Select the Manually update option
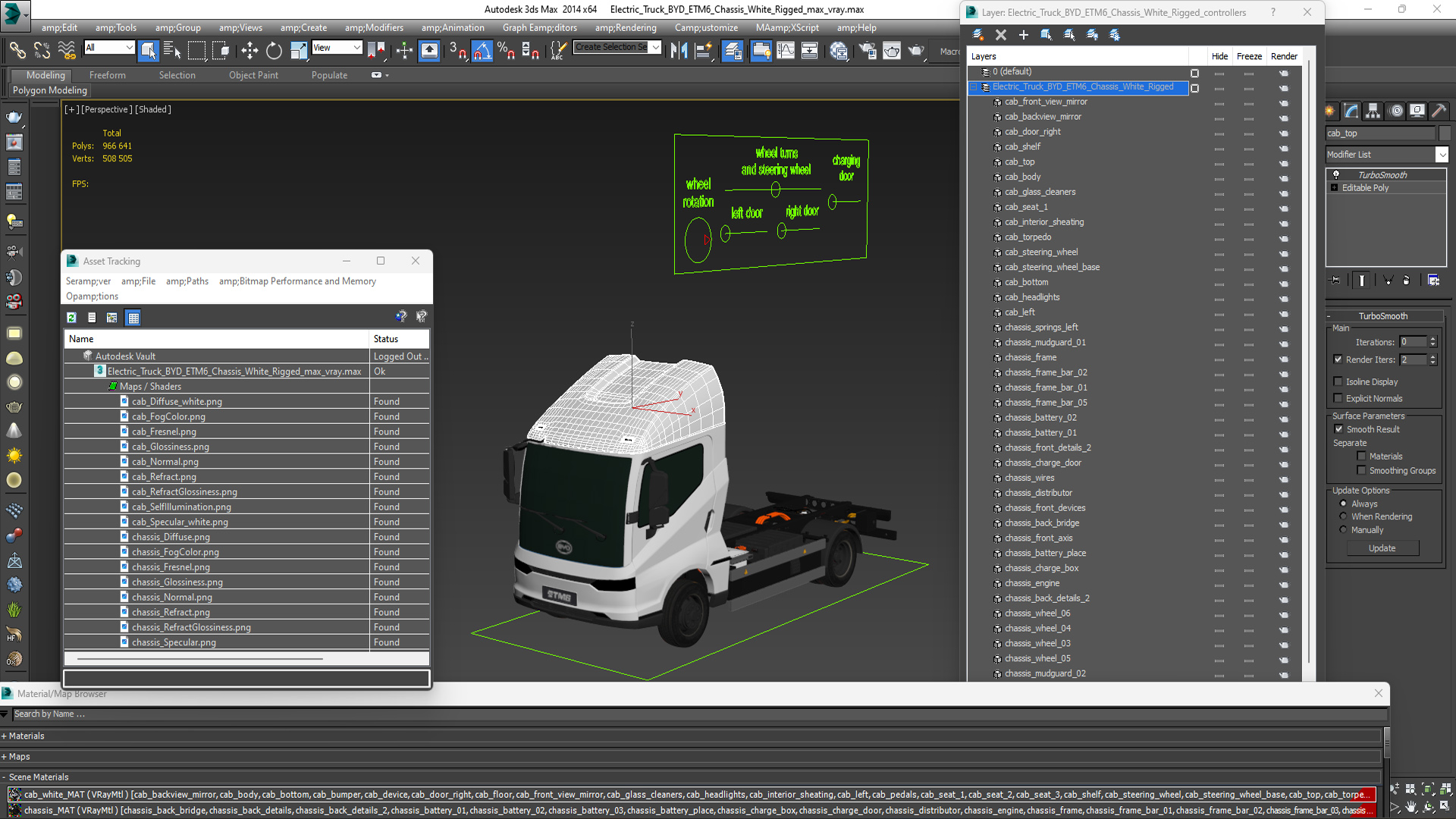1456x819 pixels. (x=1343, y=530)
